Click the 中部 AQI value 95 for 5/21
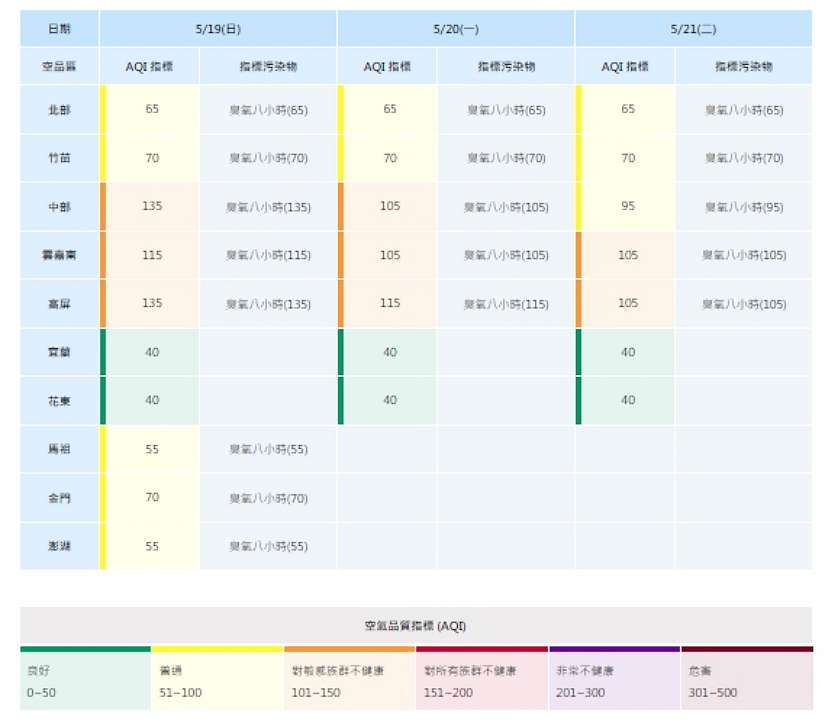 coord(627,207)
